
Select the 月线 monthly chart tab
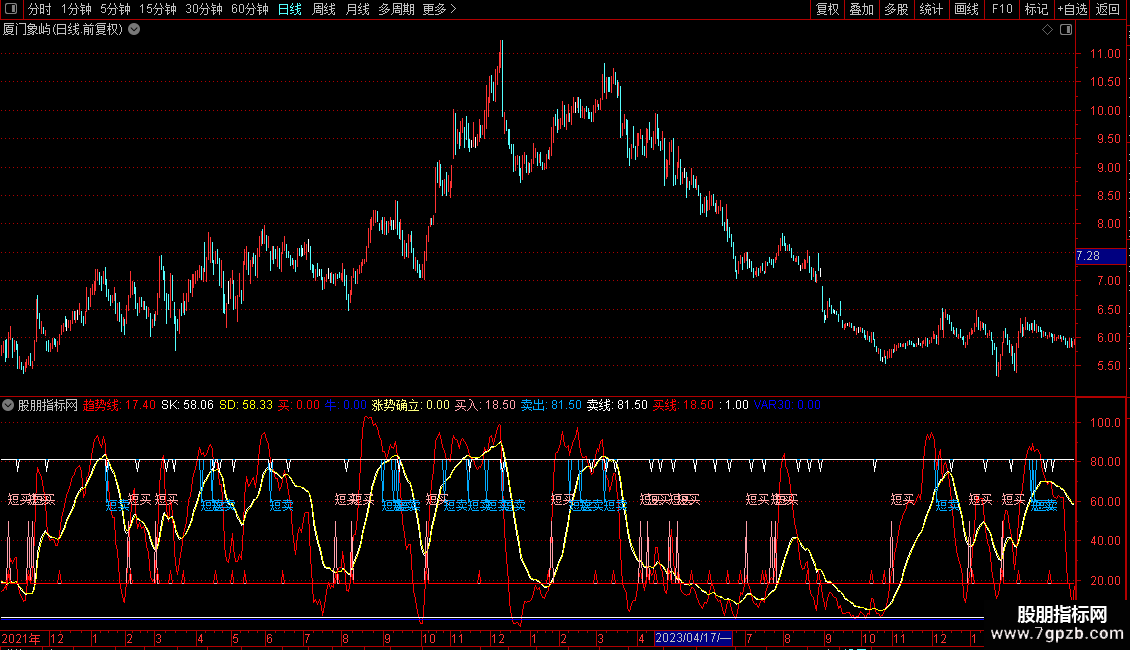(357, 10)
